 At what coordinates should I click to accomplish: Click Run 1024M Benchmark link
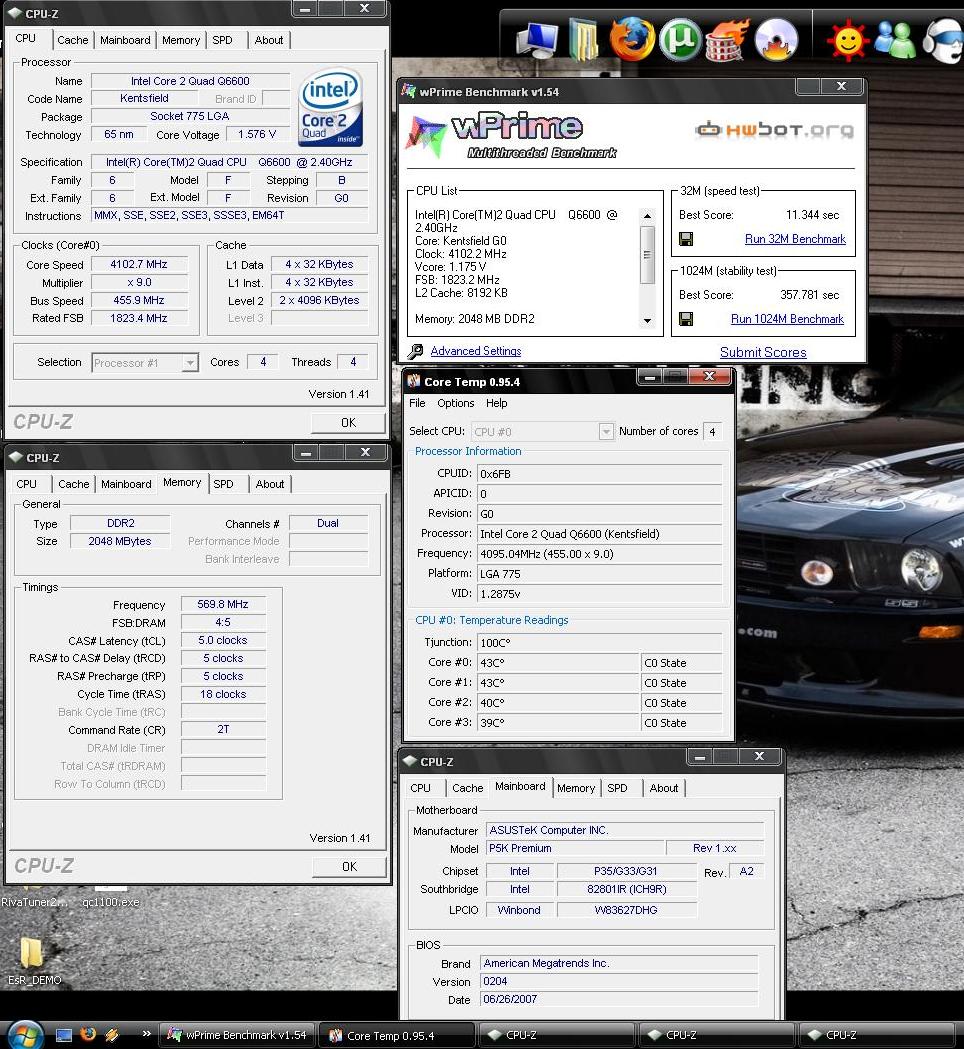point(787,319)
